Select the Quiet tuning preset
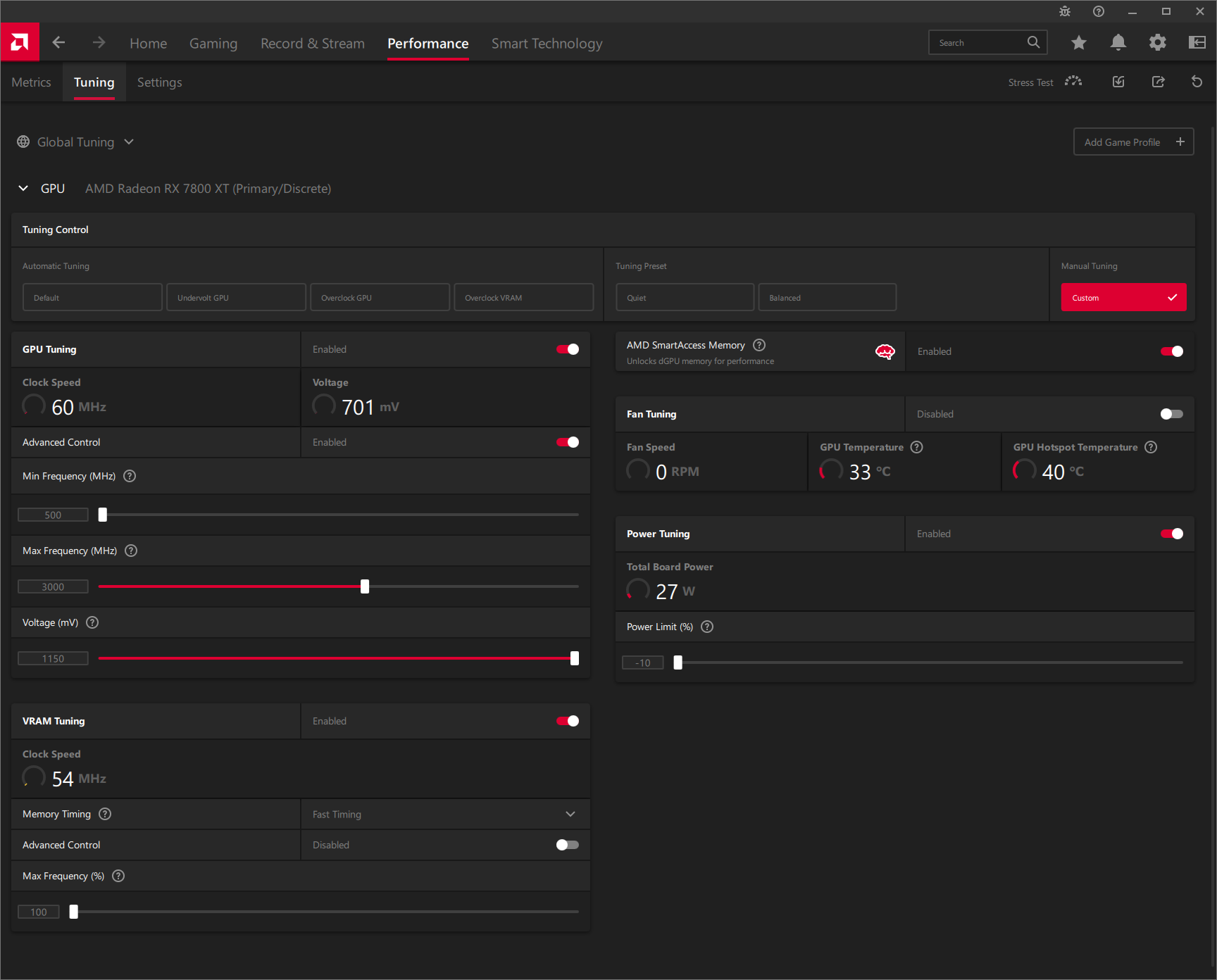 (685, 297)
